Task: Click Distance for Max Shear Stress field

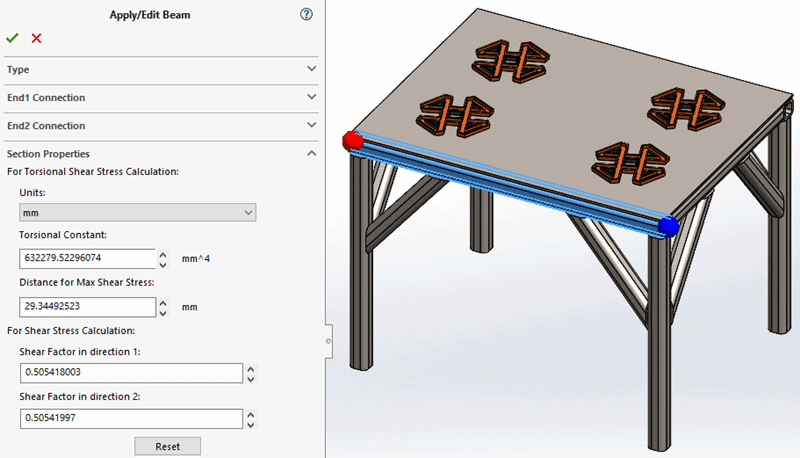Action: tap(87, 307)
